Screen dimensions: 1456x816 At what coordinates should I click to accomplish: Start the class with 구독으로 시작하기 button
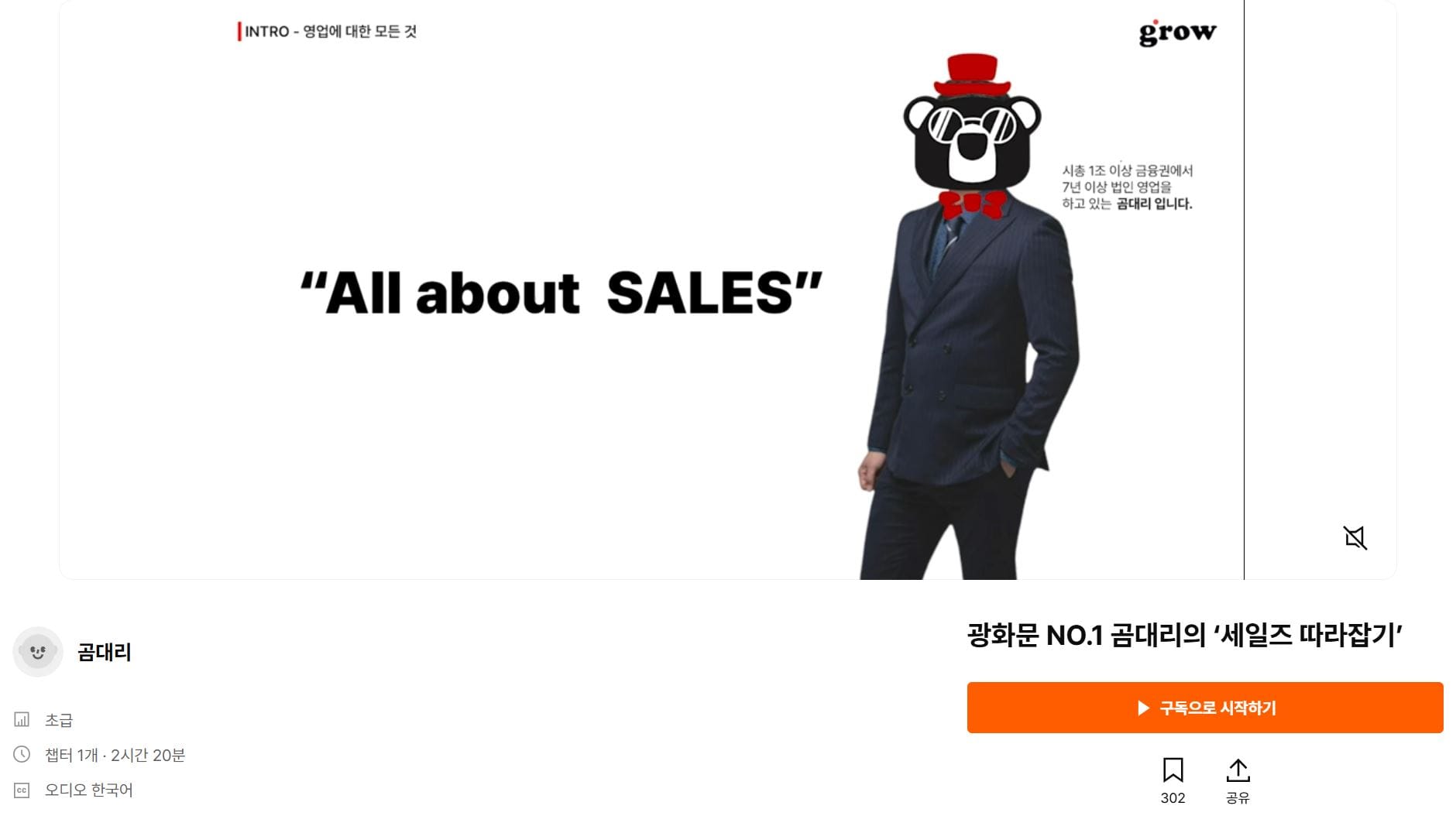click(x=1205, y=708)
